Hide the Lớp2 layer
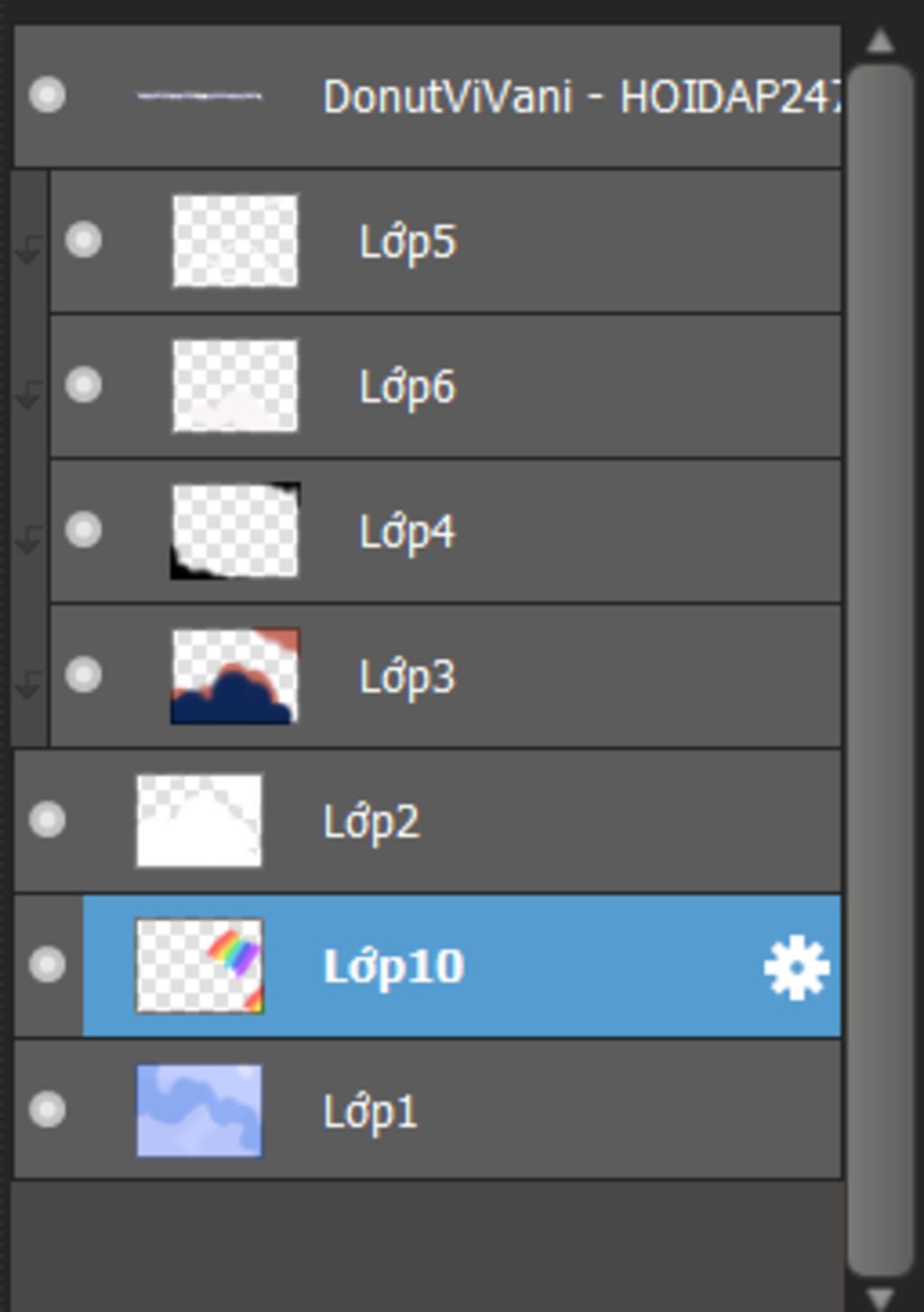The height and width of the screenshot is (1312, 924). point(47,820)
